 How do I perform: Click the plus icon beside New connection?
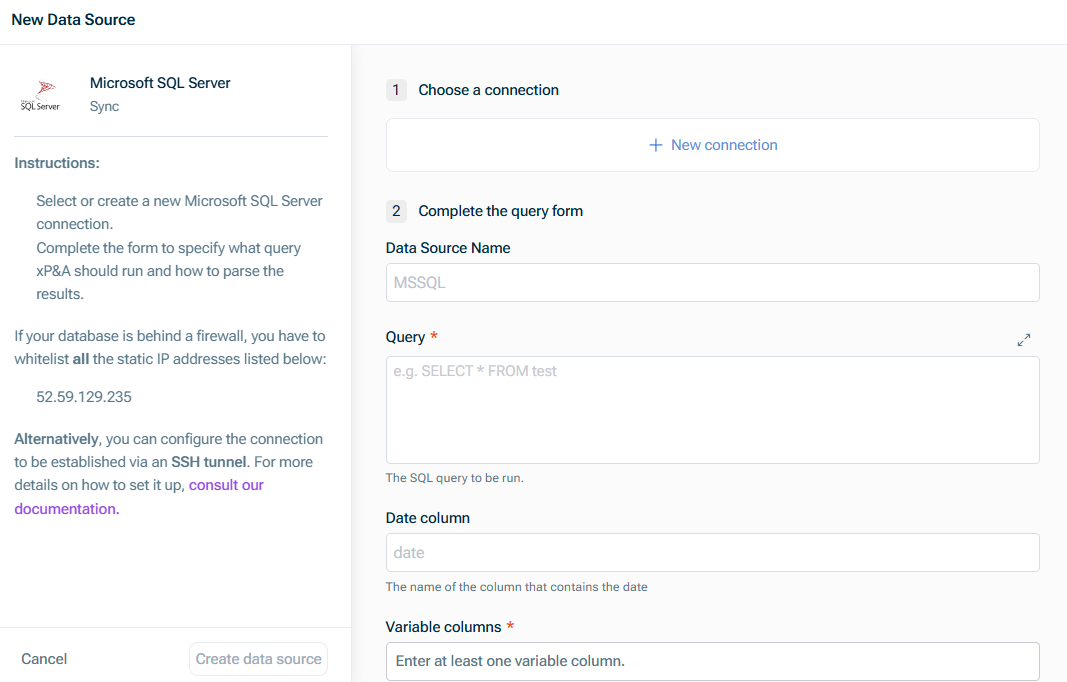click(x=656, y=145)
